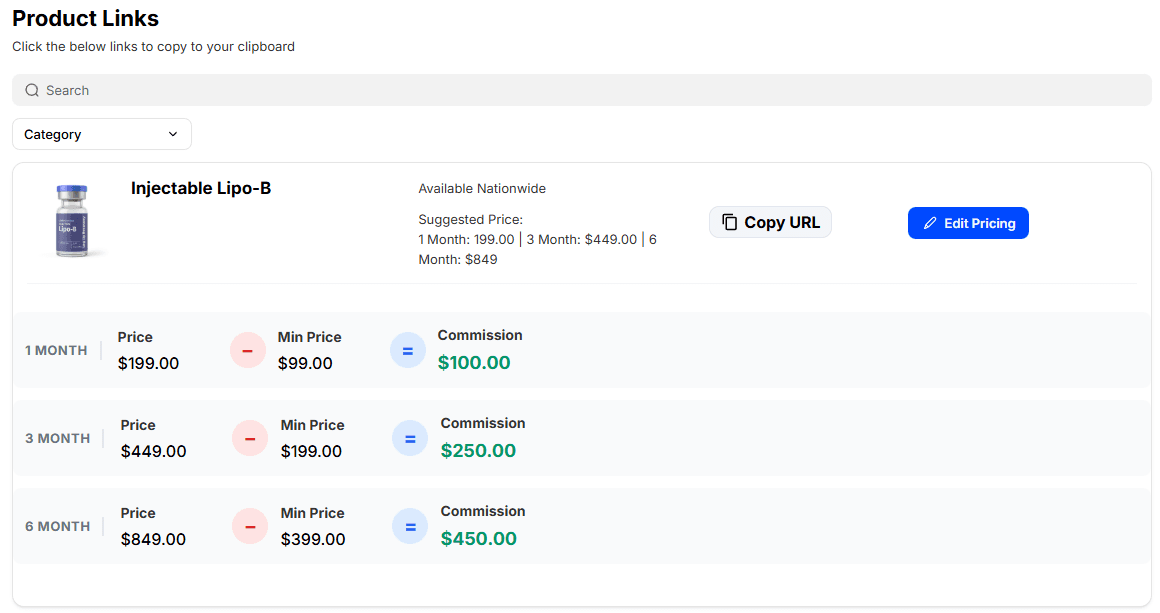Click the Injectable Lipo-B vial thumbnail
The image size is (1160, 613).
[x=72, y=221]
